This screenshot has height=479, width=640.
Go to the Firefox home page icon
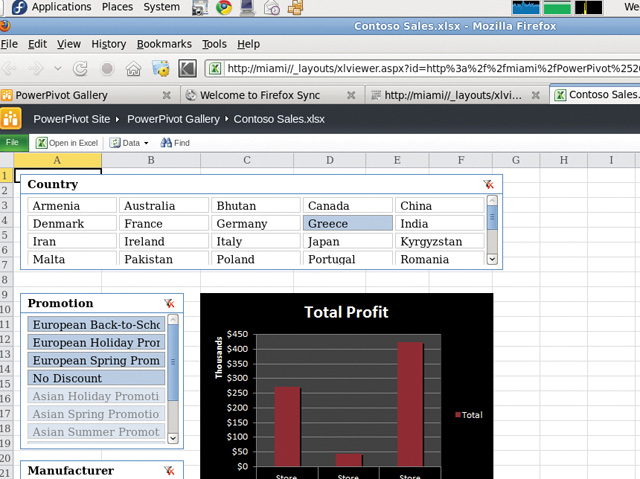[133, 69]
